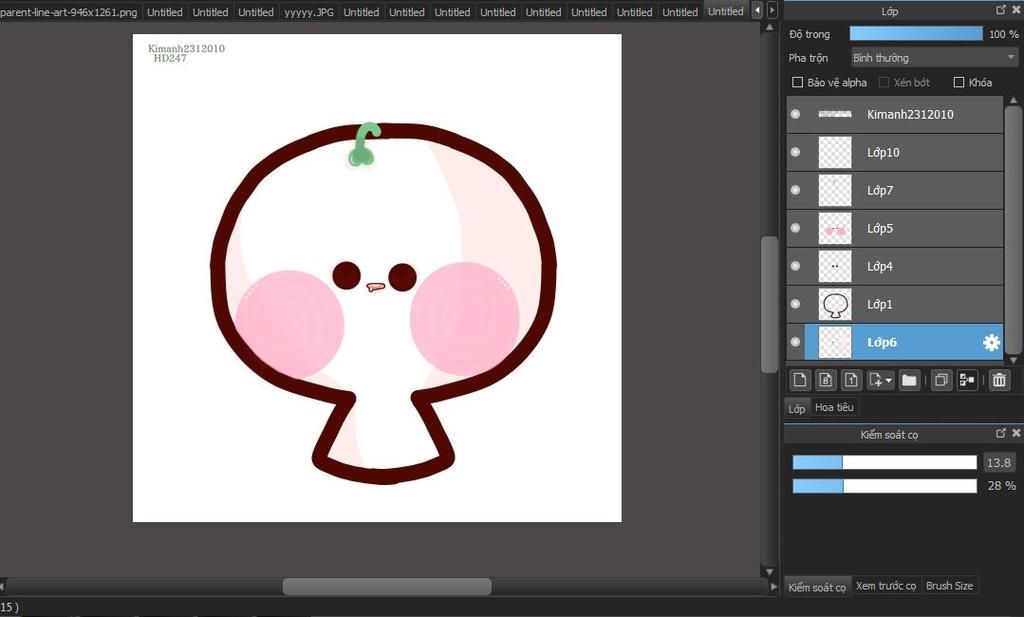Click the canvas horizontal scroll-right arrow
1024x617 pixels.
coord(774,586)
